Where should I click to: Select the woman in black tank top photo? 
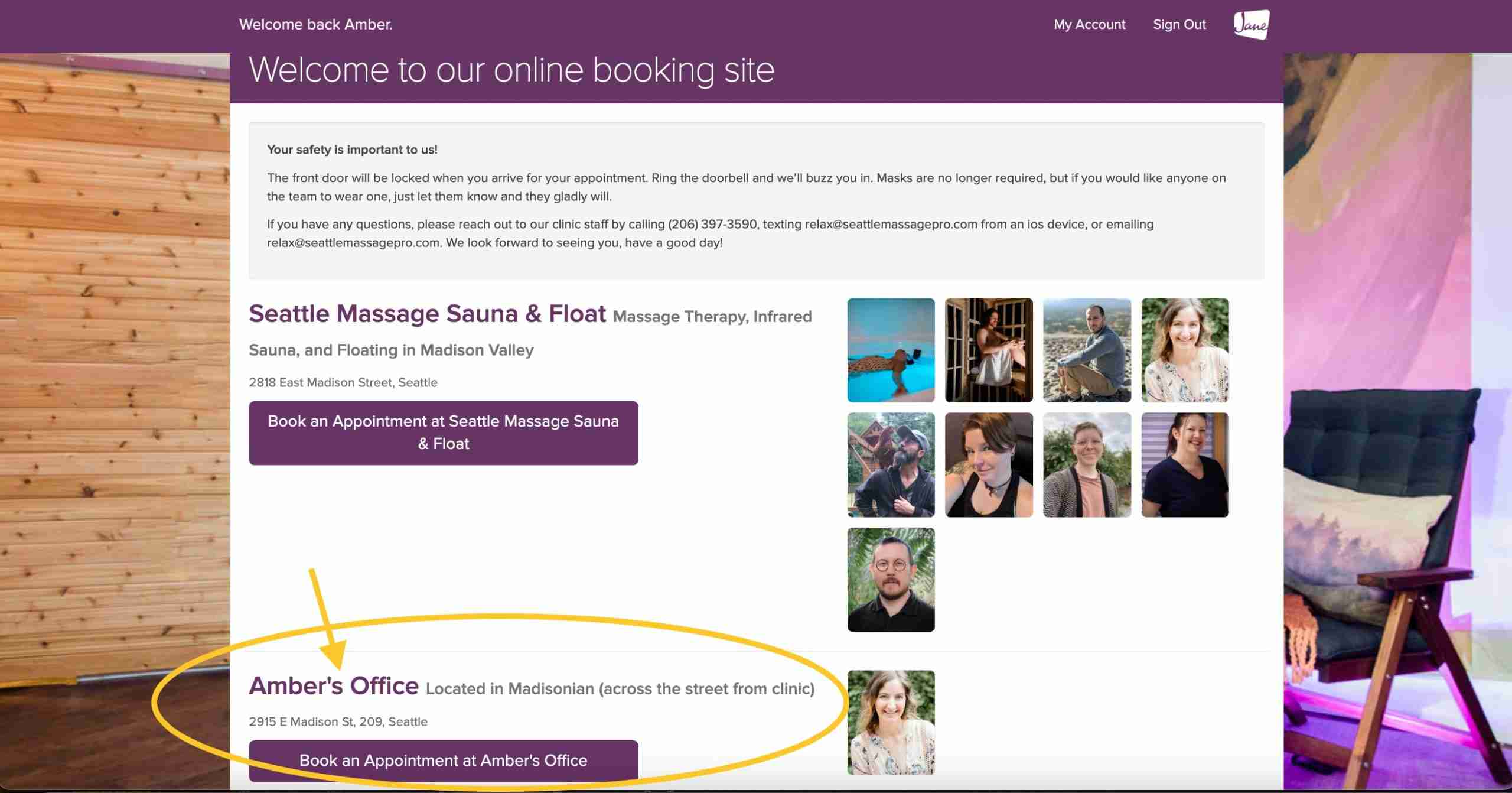pos(989,465)
